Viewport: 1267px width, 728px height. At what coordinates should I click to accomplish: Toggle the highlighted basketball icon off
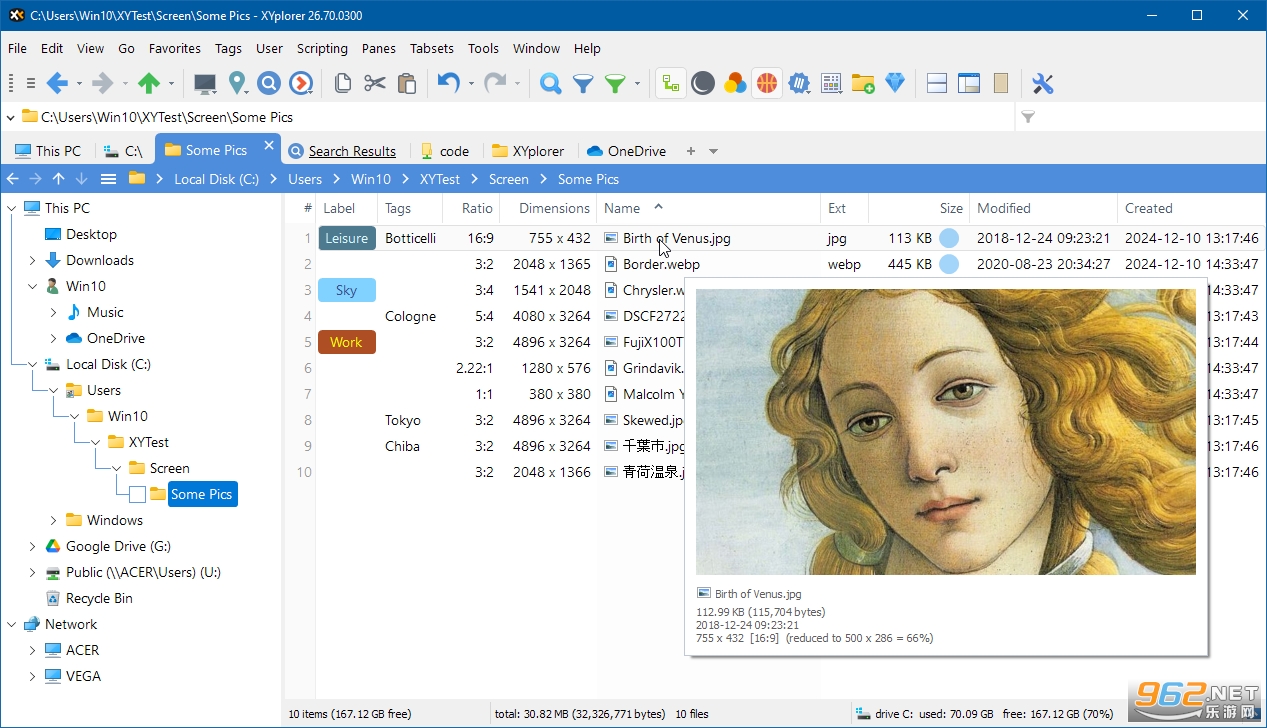point(767,83)
